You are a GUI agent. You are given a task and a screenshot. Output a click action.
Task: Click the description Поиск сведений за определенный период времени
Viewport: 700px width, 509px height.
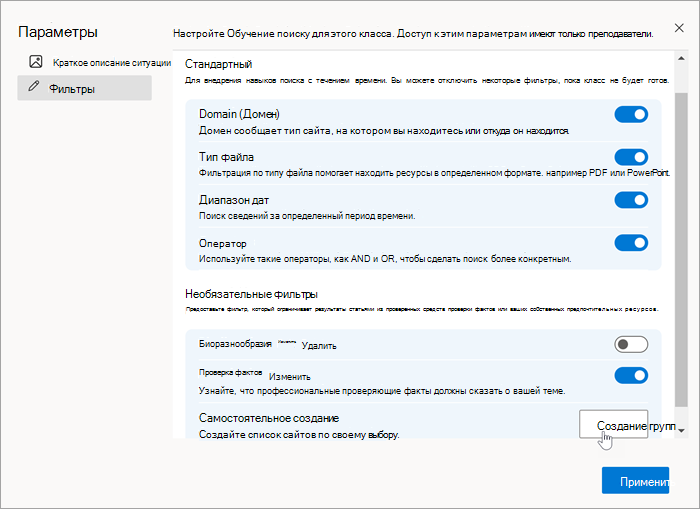pyautogui.click(x=307, y=216)
